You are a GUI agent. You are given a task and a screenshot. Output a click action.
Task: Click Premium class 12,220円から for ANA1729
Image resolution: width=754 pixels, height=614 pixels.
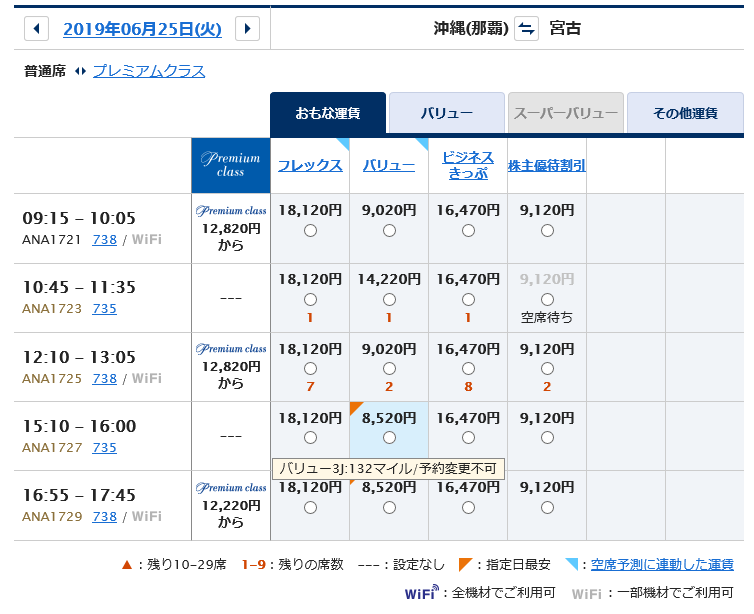coord(231,505)
